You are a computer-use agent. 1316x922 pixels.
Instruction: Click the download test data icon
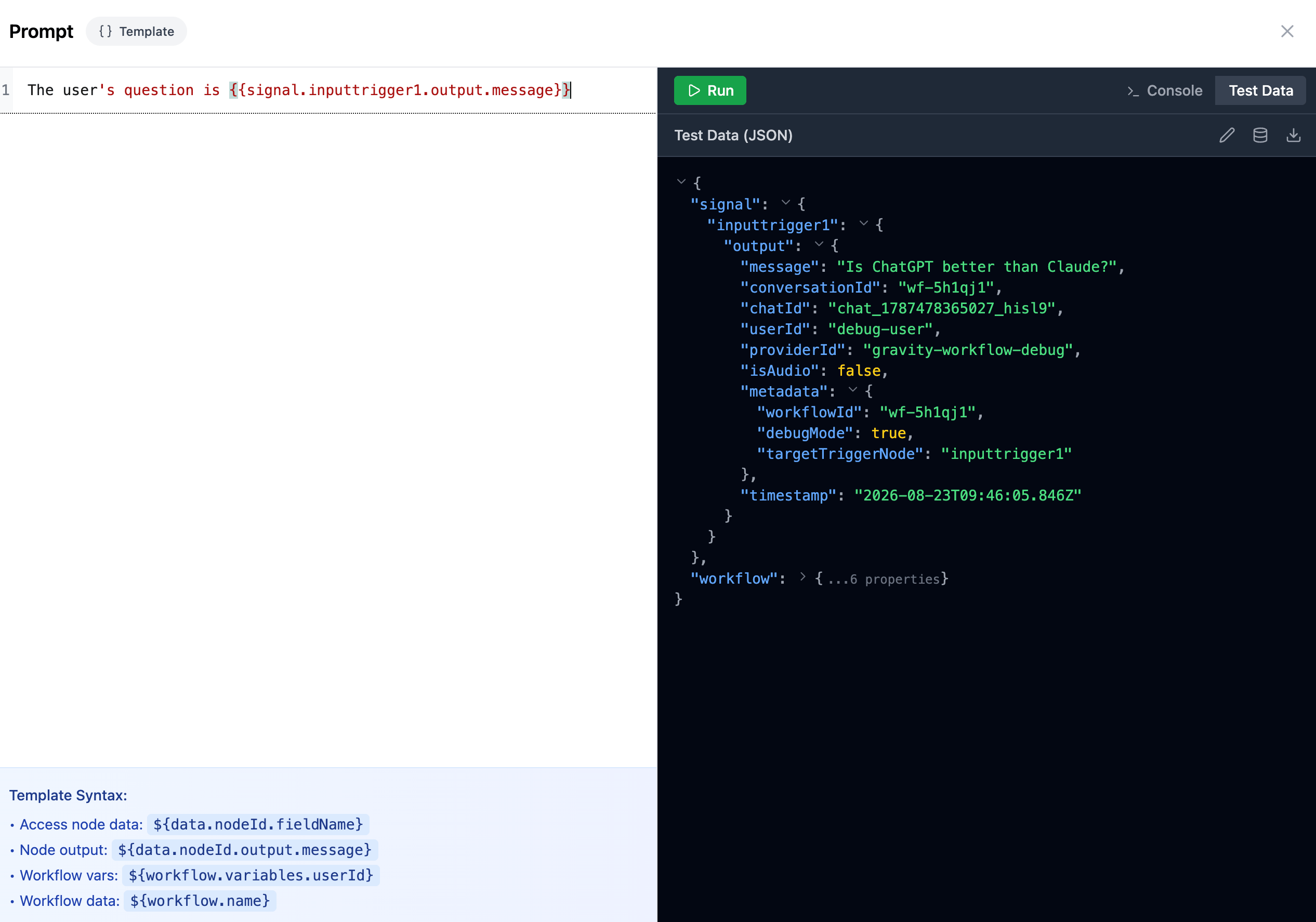click(x=1294, y=135)
